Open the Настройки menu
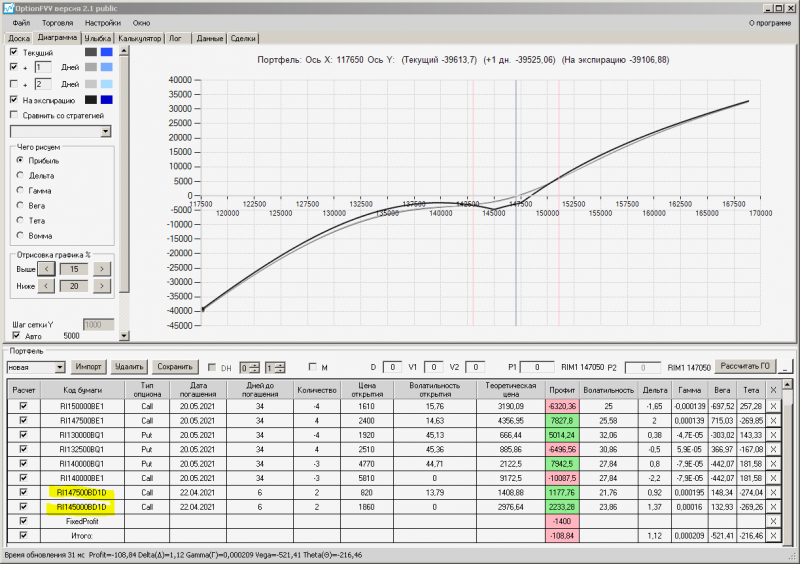 [103, 23]
